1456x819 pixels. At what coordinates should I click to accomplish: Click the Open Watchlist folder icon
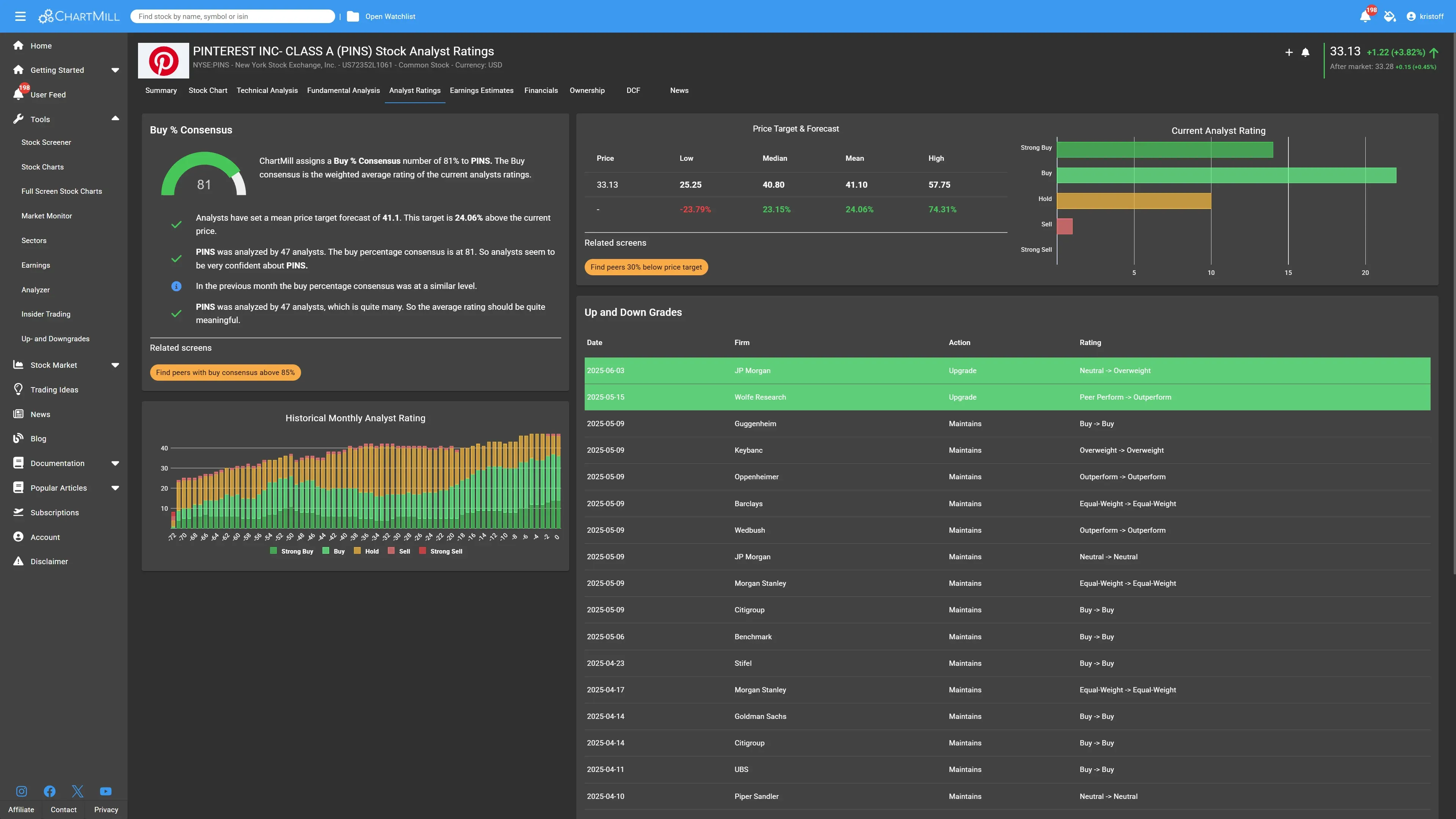353,16
